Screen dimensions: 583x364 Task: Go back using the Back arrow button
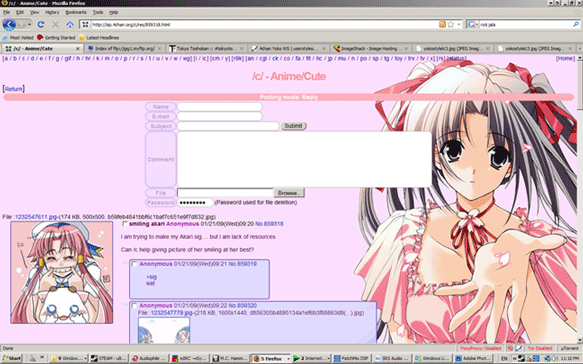[9, 25]
